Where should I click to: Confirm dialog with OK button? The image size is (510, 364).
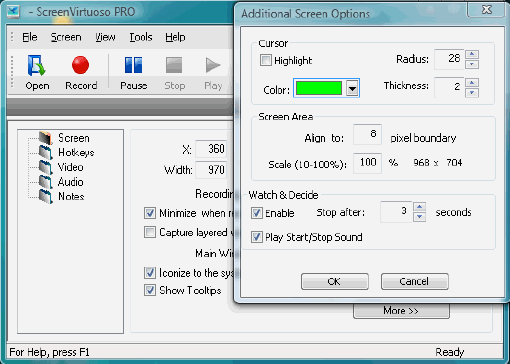click(x=335, y=282)
